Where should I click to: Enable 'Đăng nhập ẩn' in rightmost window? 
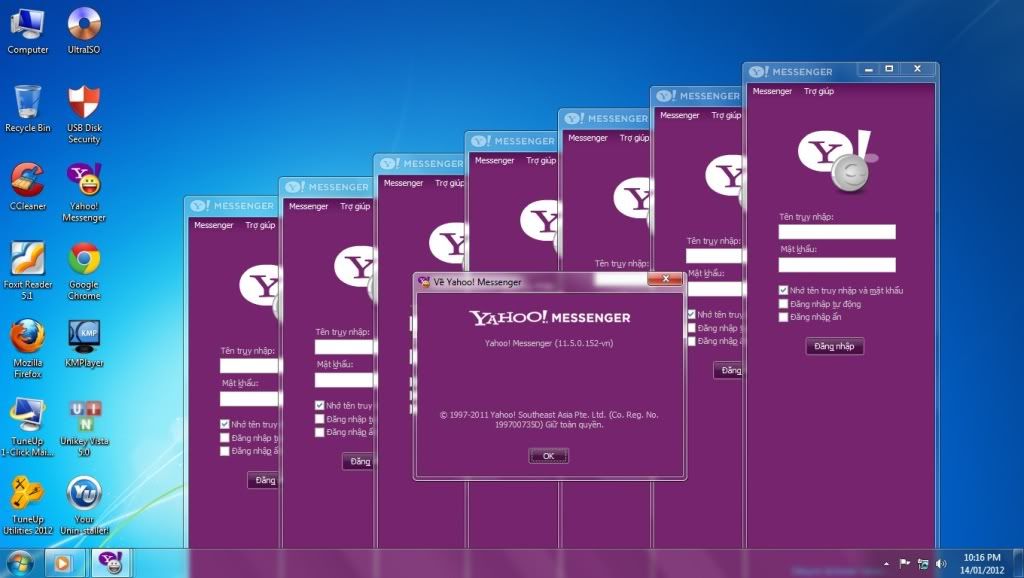tap(783, 317)
